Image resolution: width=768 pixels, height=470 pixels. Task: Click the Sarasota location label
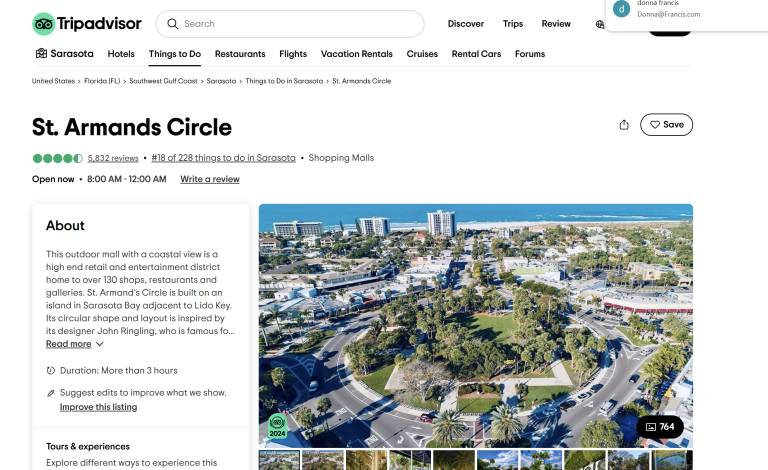click(72, 53)
